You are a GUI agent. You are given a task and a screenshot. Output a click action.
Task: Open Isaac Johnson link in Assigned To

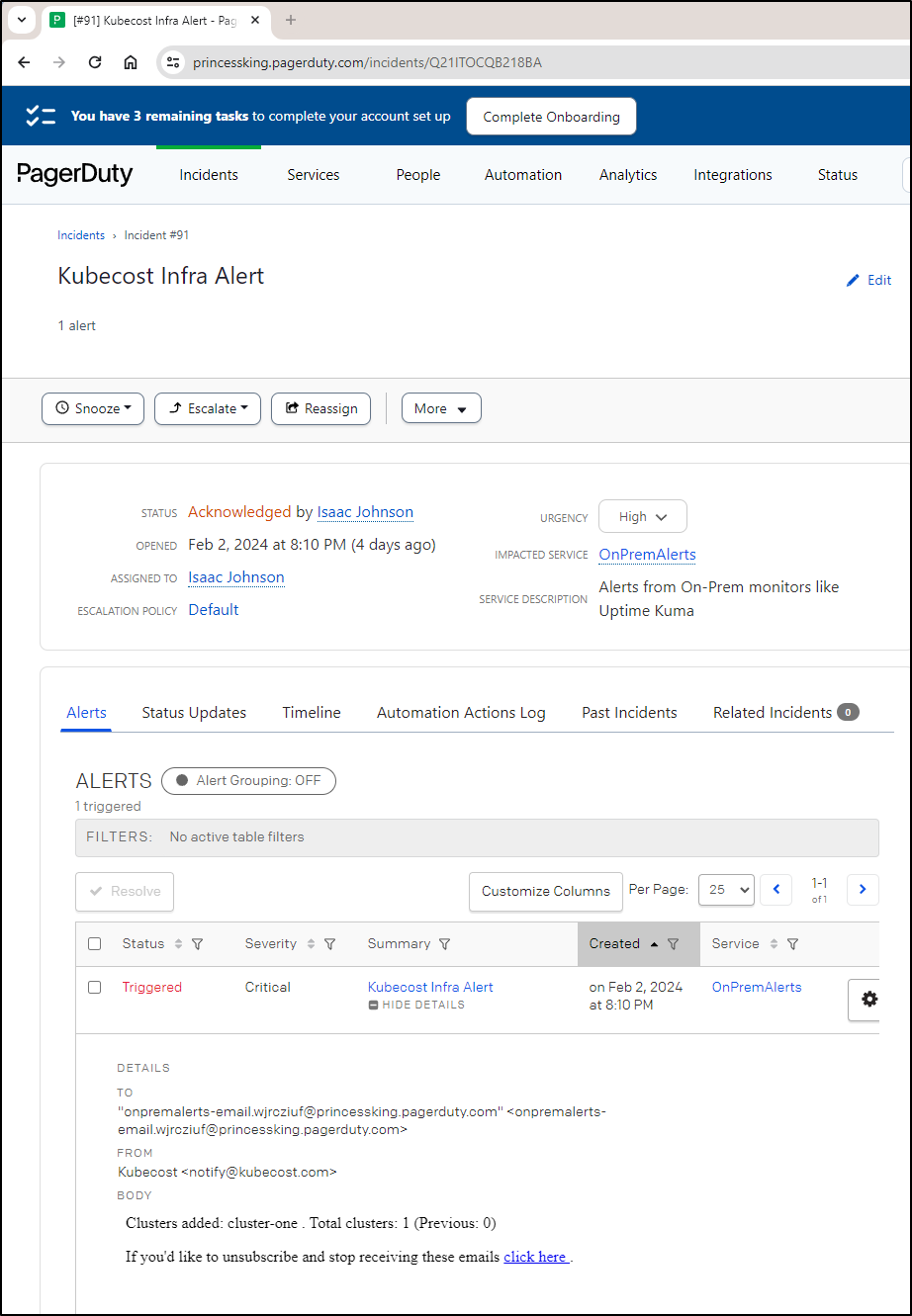(236, 577)
